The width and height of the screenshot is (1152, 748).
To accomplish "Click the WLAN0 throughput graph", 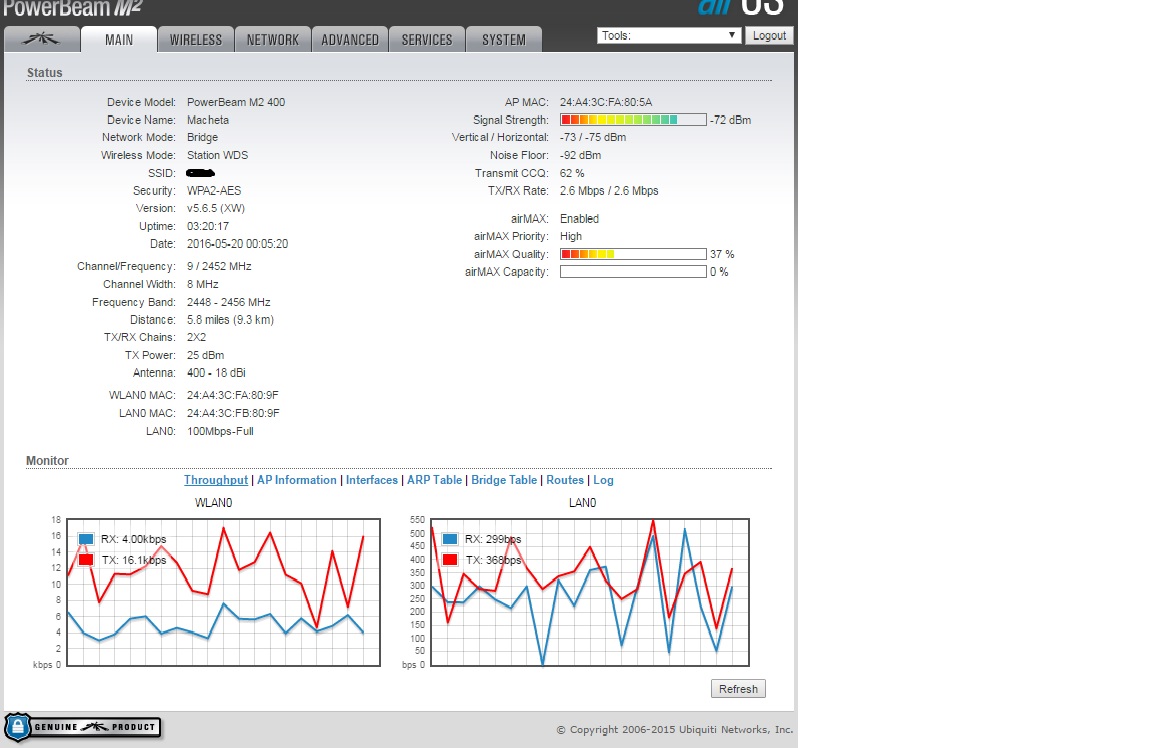I will click(223, 592).
